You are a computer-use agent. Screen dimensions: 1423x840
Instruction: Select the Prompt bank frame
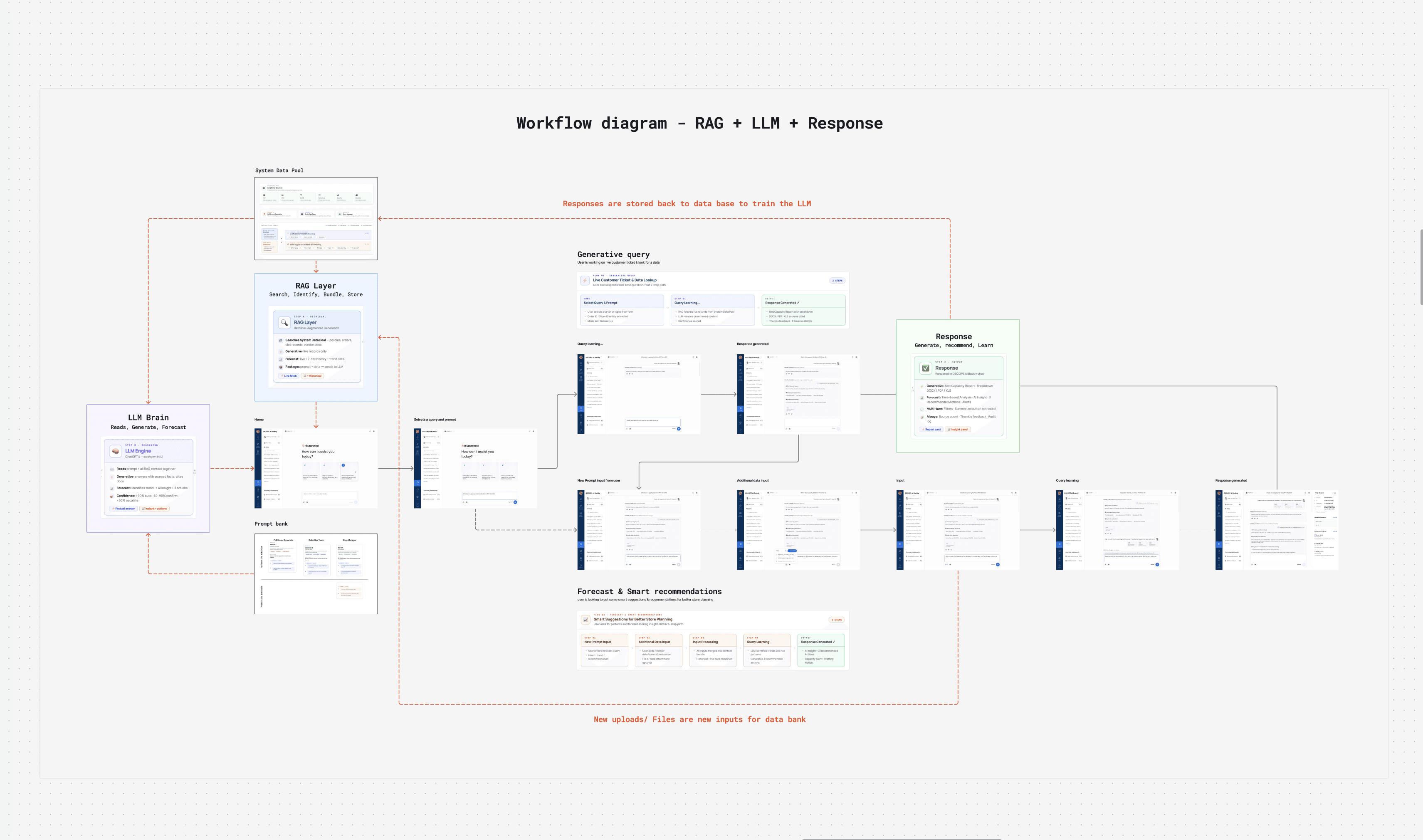point(316,573)
